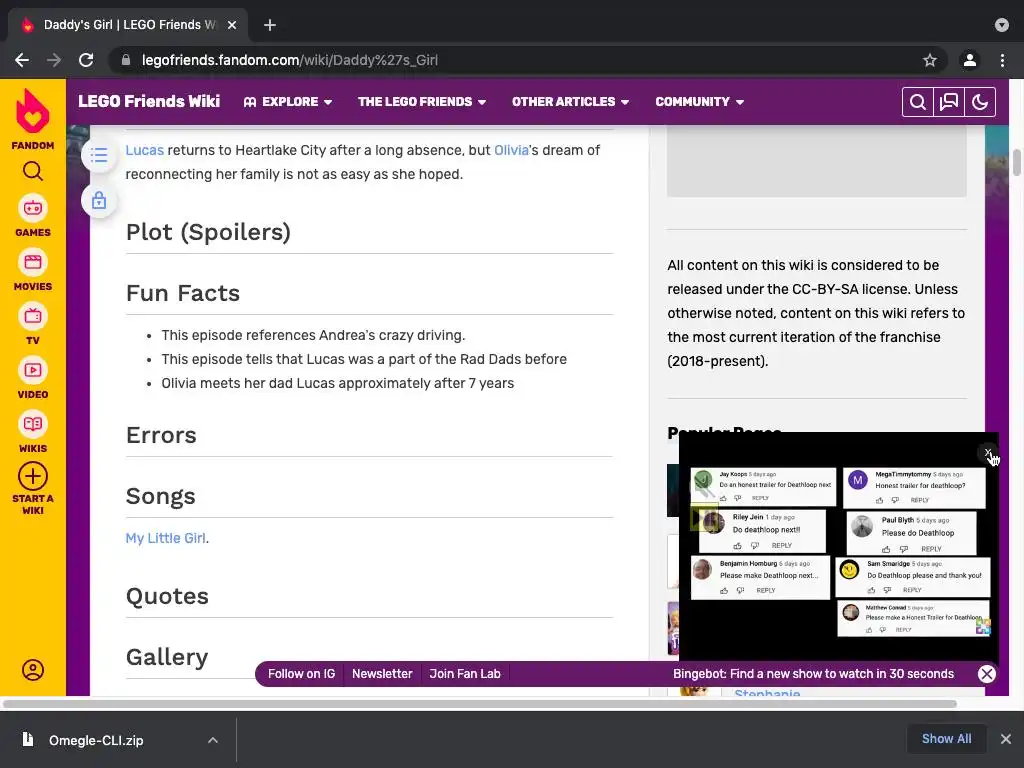The height and width of the screenshot is (768, 1024).
Task: Click the "after 7 years" fun fact
Action: tap(338, 383)
